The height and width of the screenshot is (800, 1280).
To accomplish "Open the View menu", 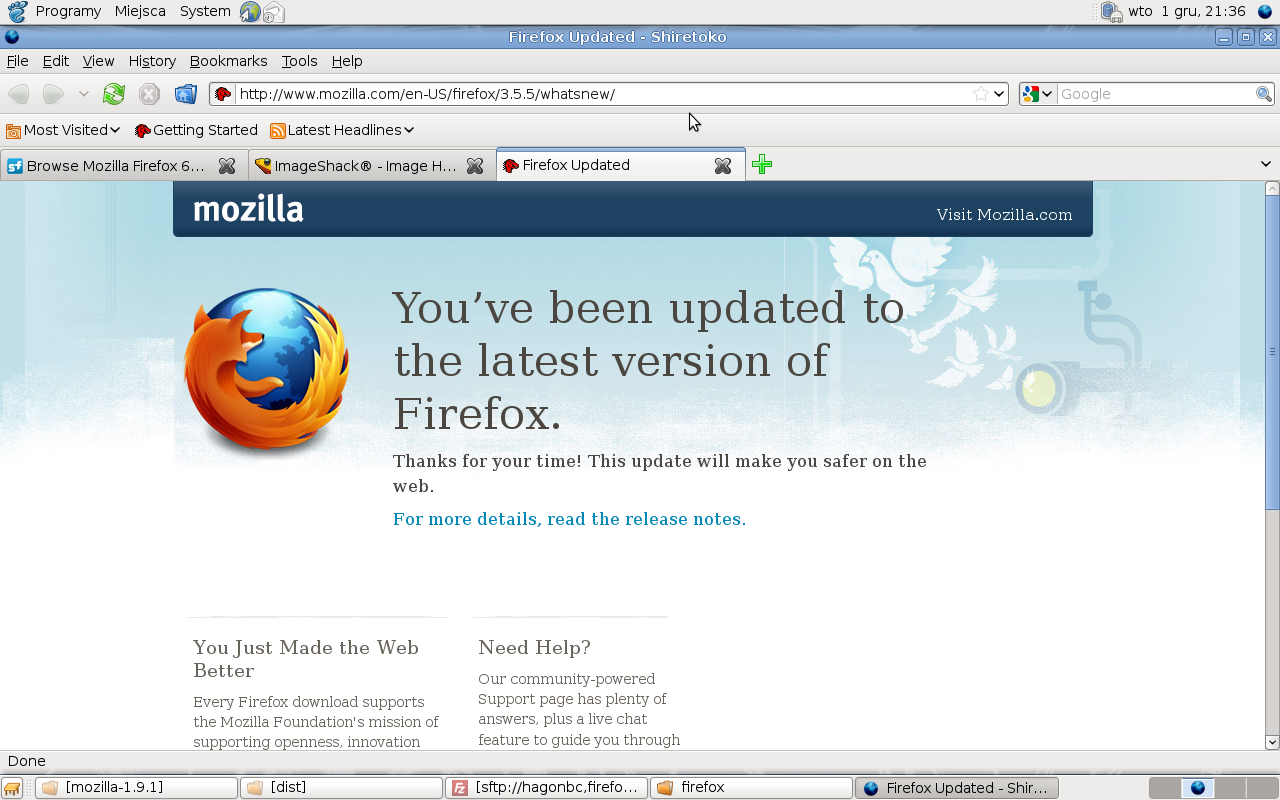I will (98, 61).
